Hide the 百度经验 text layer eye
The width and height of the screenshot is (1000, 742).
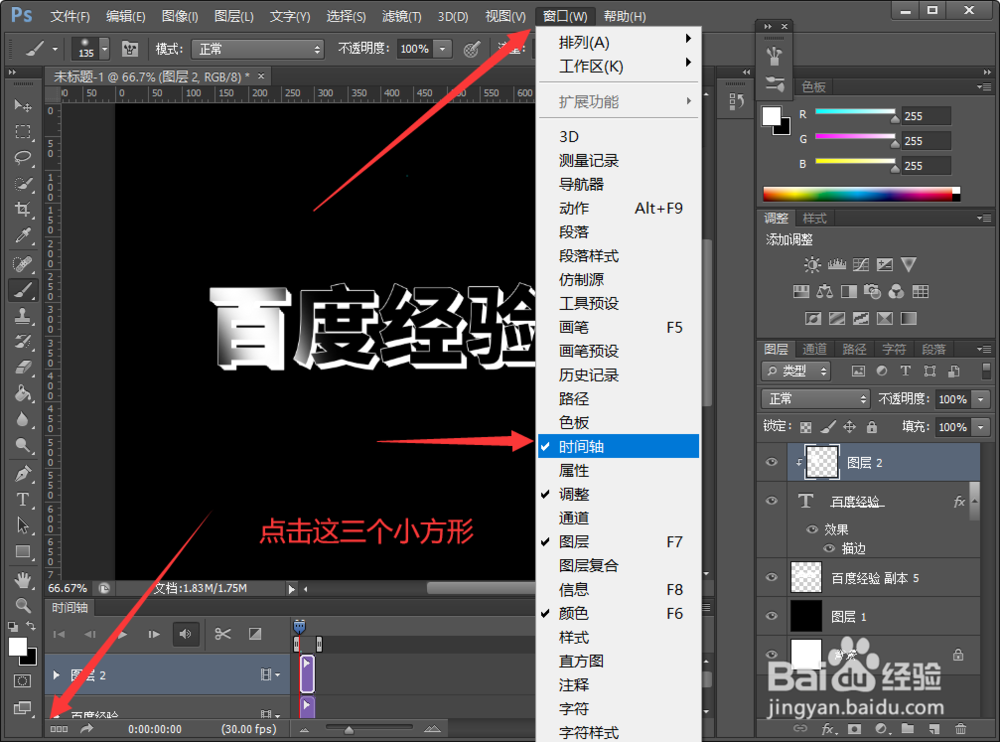pyautogui.click(x=772, y=501)
